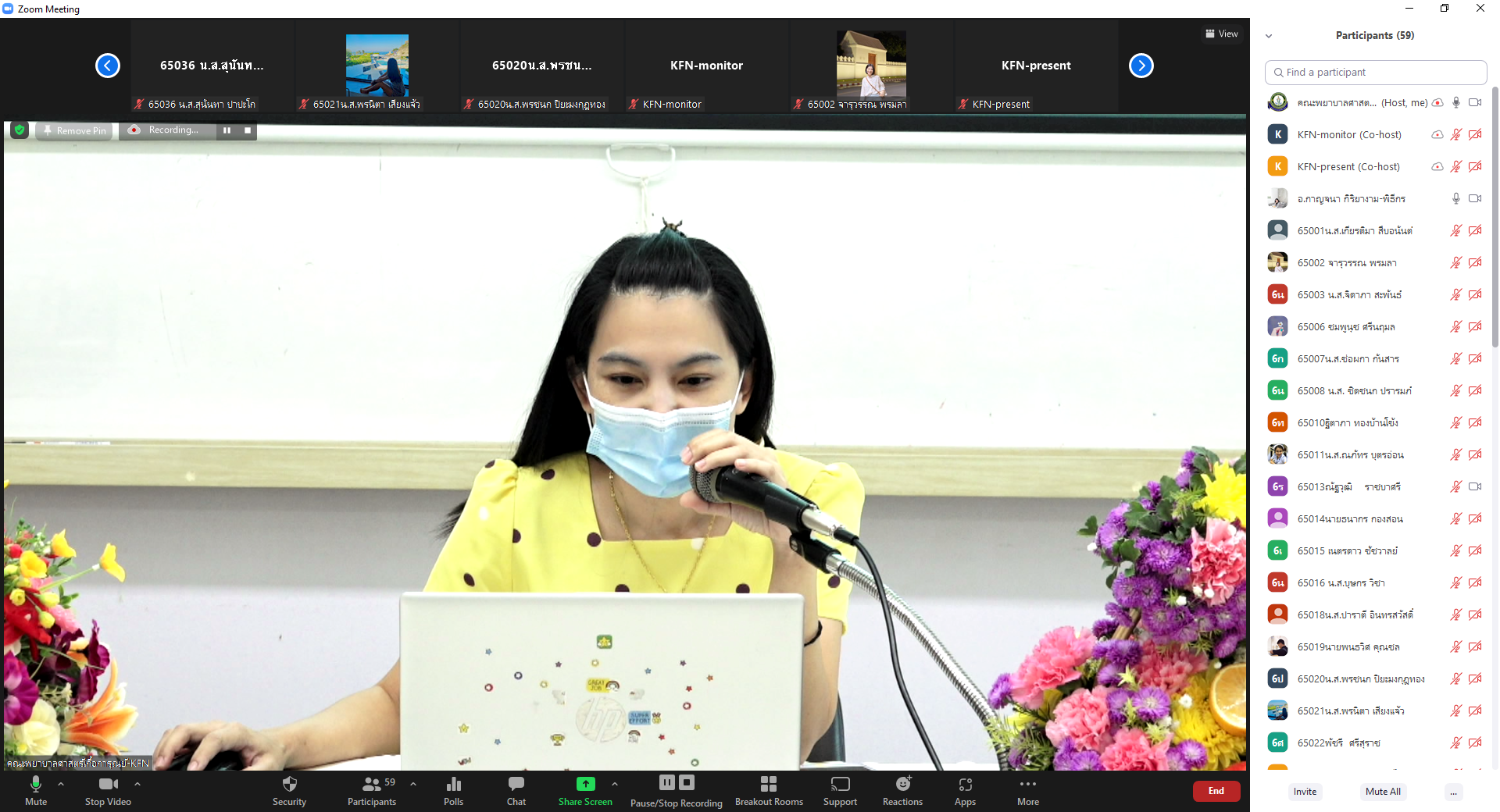The image size is (1500, 812).
Task: Click the avatar of participant 65014
Action: point(1277,518)
